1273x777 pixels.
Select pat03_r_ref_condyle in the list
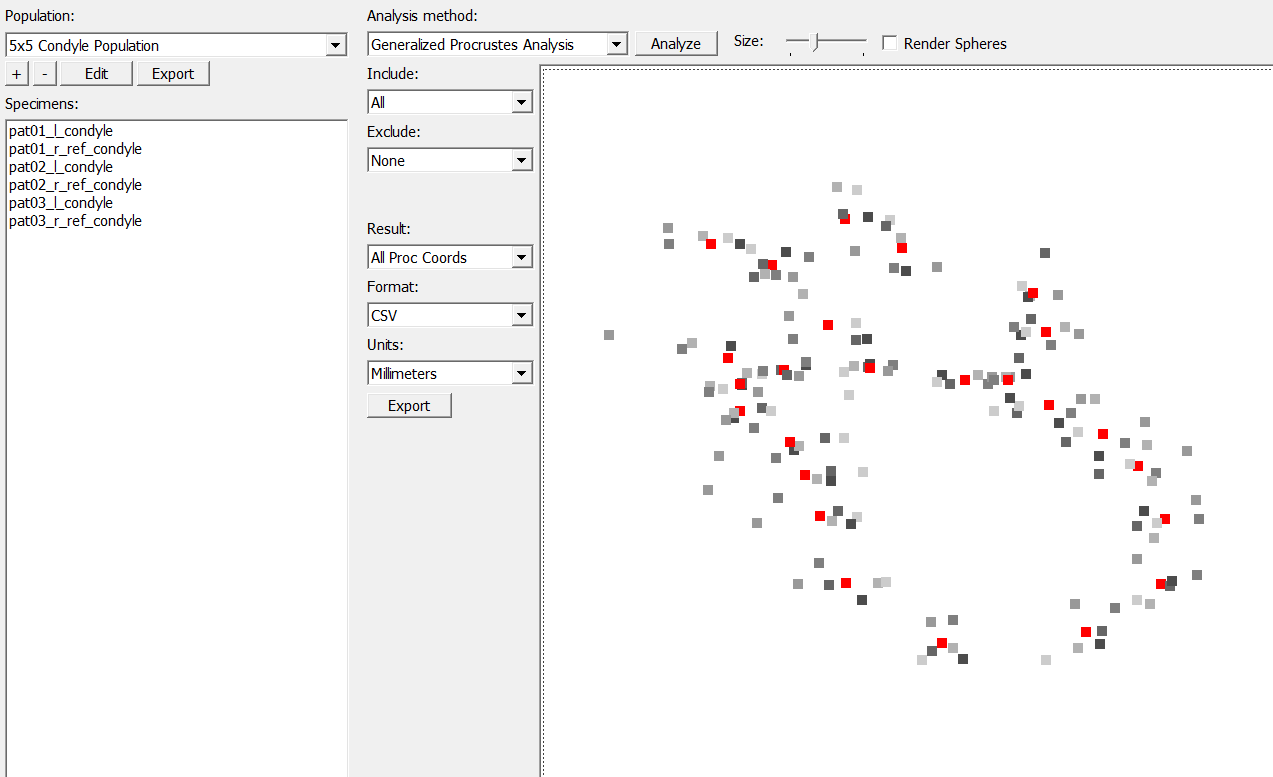coord(75,221)
